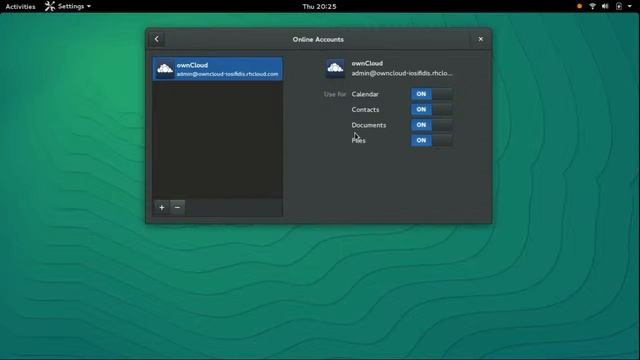Click the ownCloud cloud icon in account list
Image resolution: width=640 pixels, height=360 pixels.
[165, 69]
